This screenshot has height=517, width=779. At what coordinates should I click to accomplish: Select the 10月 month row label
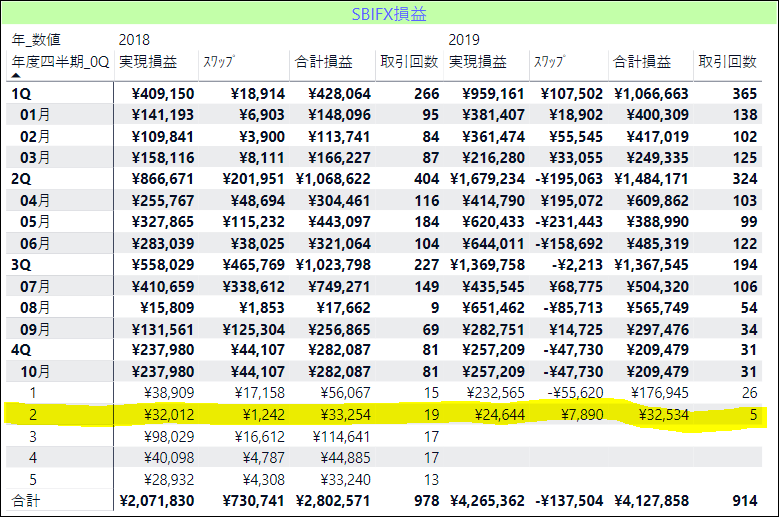pyautogui.click(x=35, y=371)
